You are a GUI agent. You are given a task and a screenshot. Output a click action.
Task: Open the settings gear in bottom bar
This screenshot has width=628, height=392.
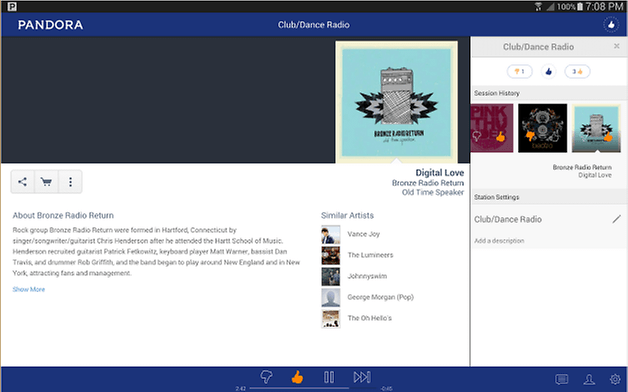[615, 379]
